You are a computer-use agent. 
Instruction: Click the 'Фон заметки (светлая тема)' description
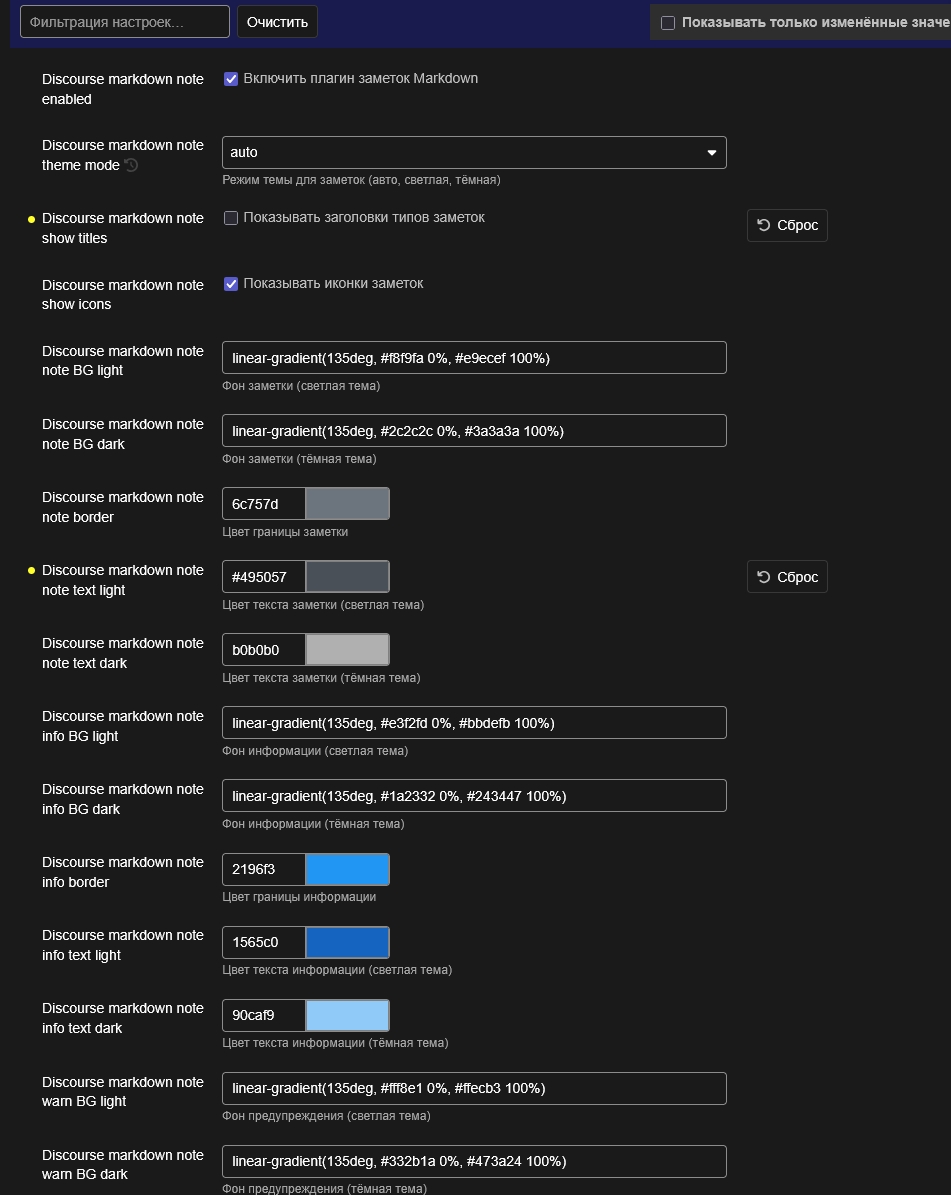coord(301,386)
